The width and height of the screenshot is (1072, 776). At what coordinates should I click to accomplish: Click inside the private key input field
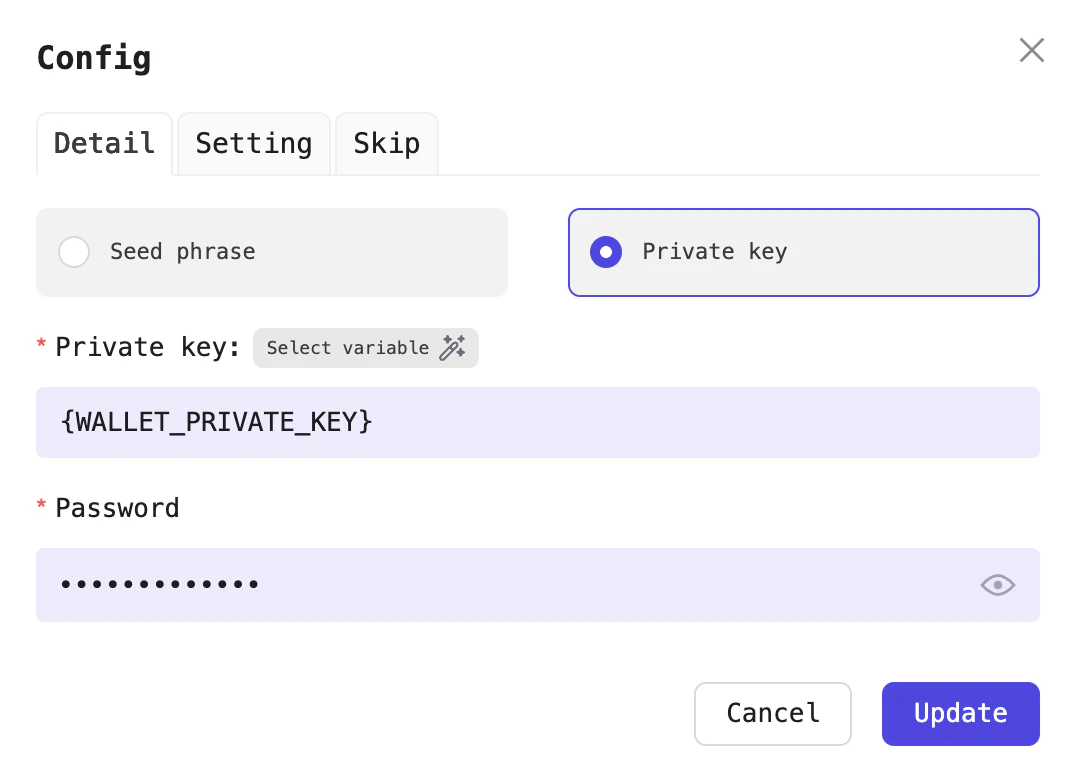click(x=538, y=422)
